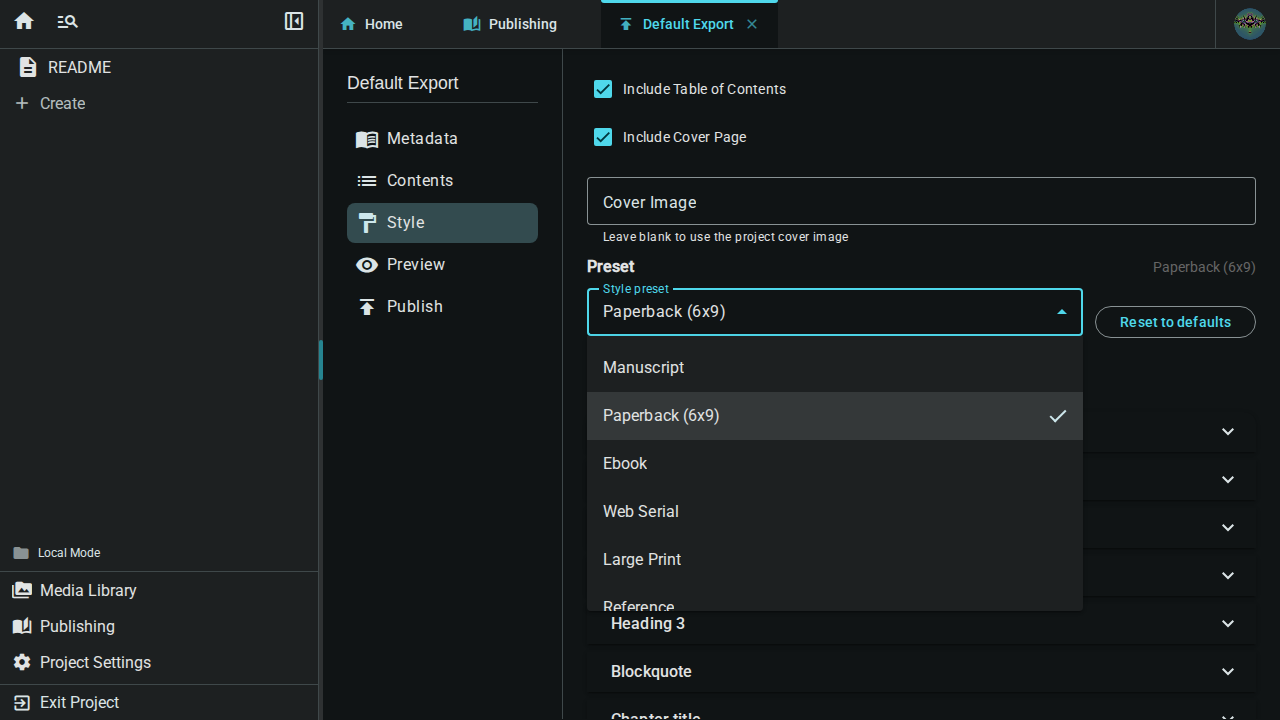Click the README document icon
1280x720 pixels.
pyautogui.click(x=28, y=67)
